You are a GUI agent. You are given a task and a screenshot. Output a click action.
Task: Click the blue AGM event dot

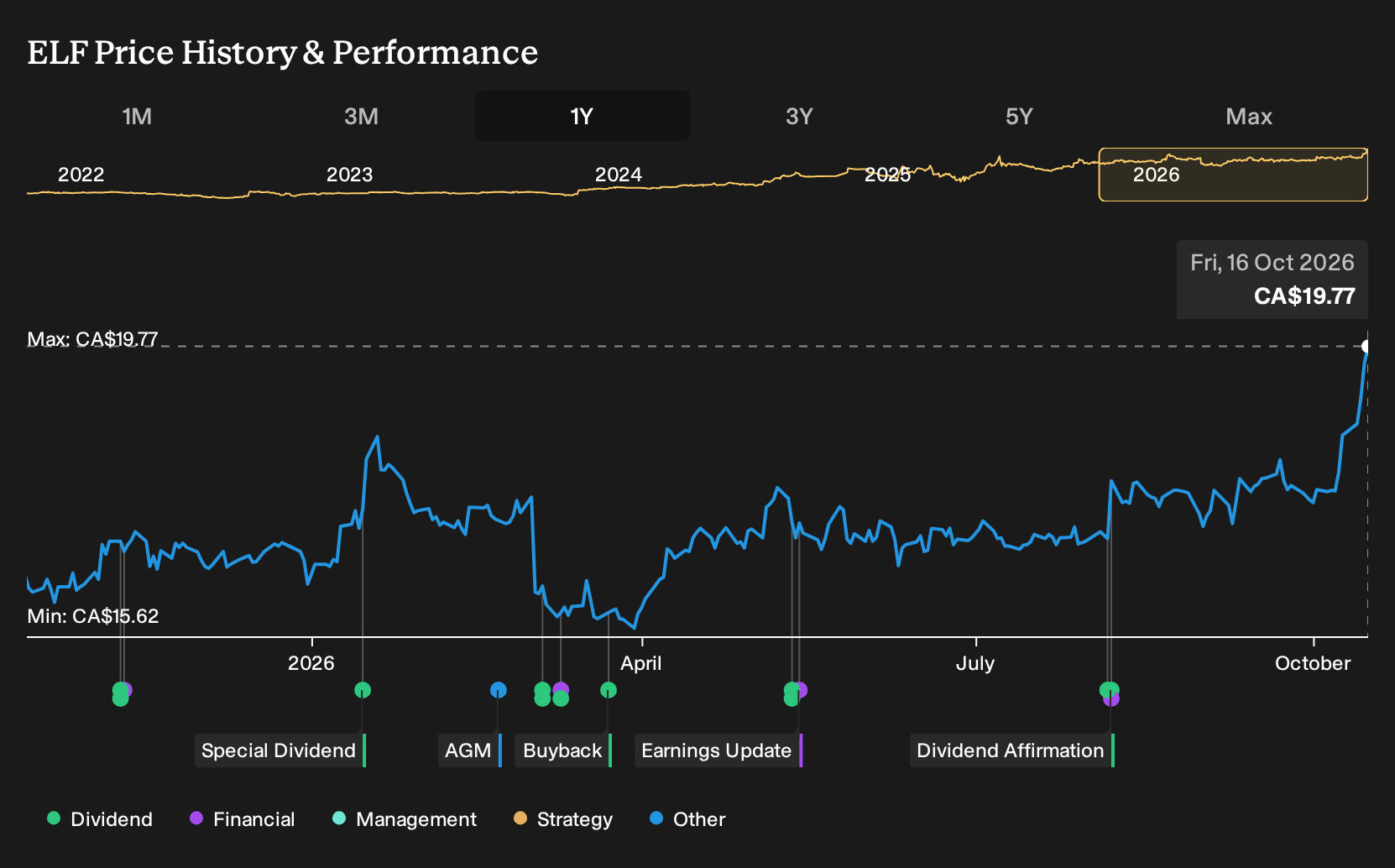click(x=499, y=690)
